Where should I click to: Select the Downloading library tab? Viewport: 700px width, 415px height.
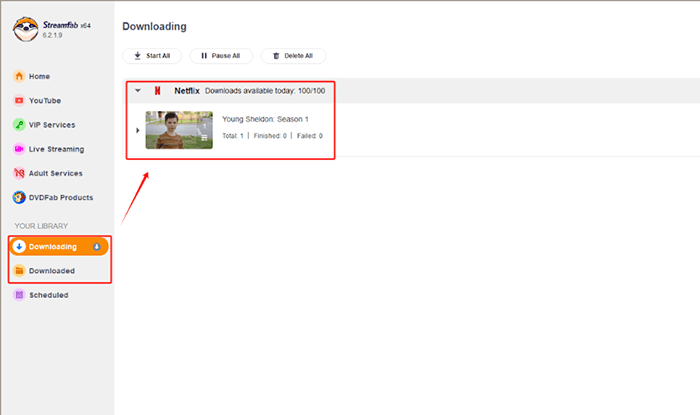(x=59, y=246)
